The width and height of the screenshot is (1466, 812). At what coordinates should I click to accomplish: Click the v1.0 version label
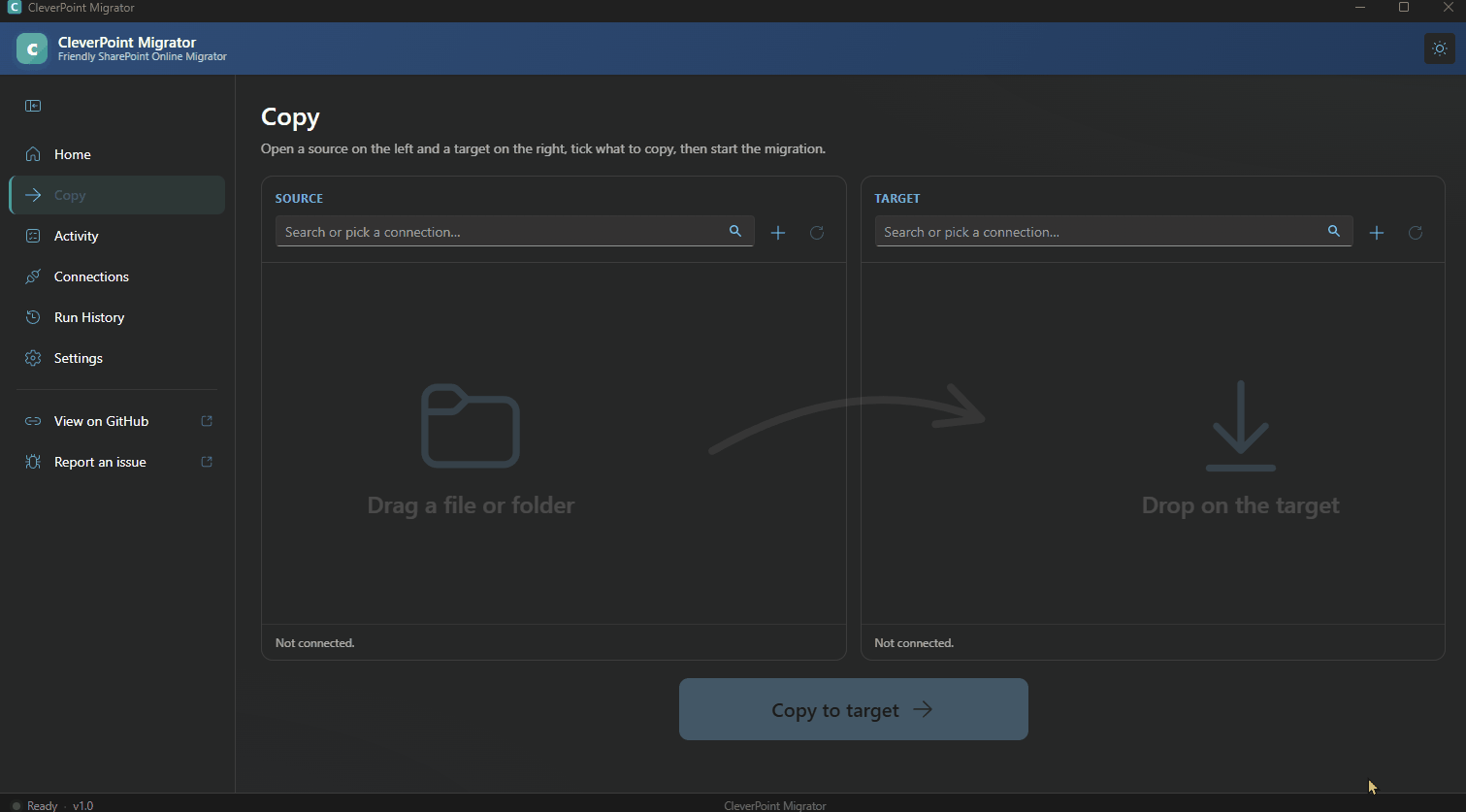tap(83, 805)
